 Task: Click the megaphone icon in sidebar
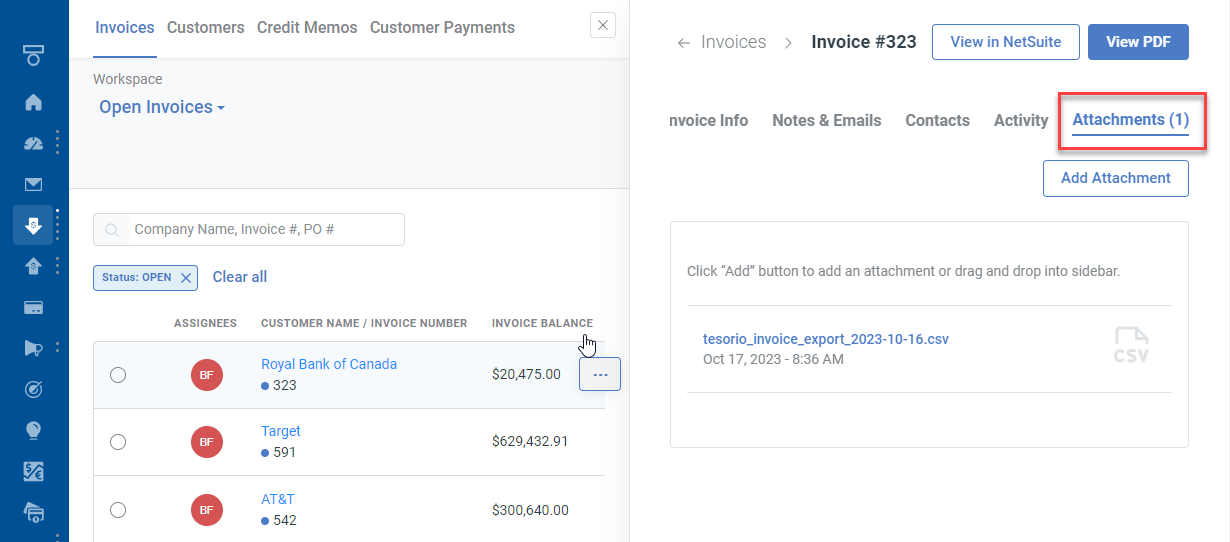pyautogui.click(x=33, y=348)
